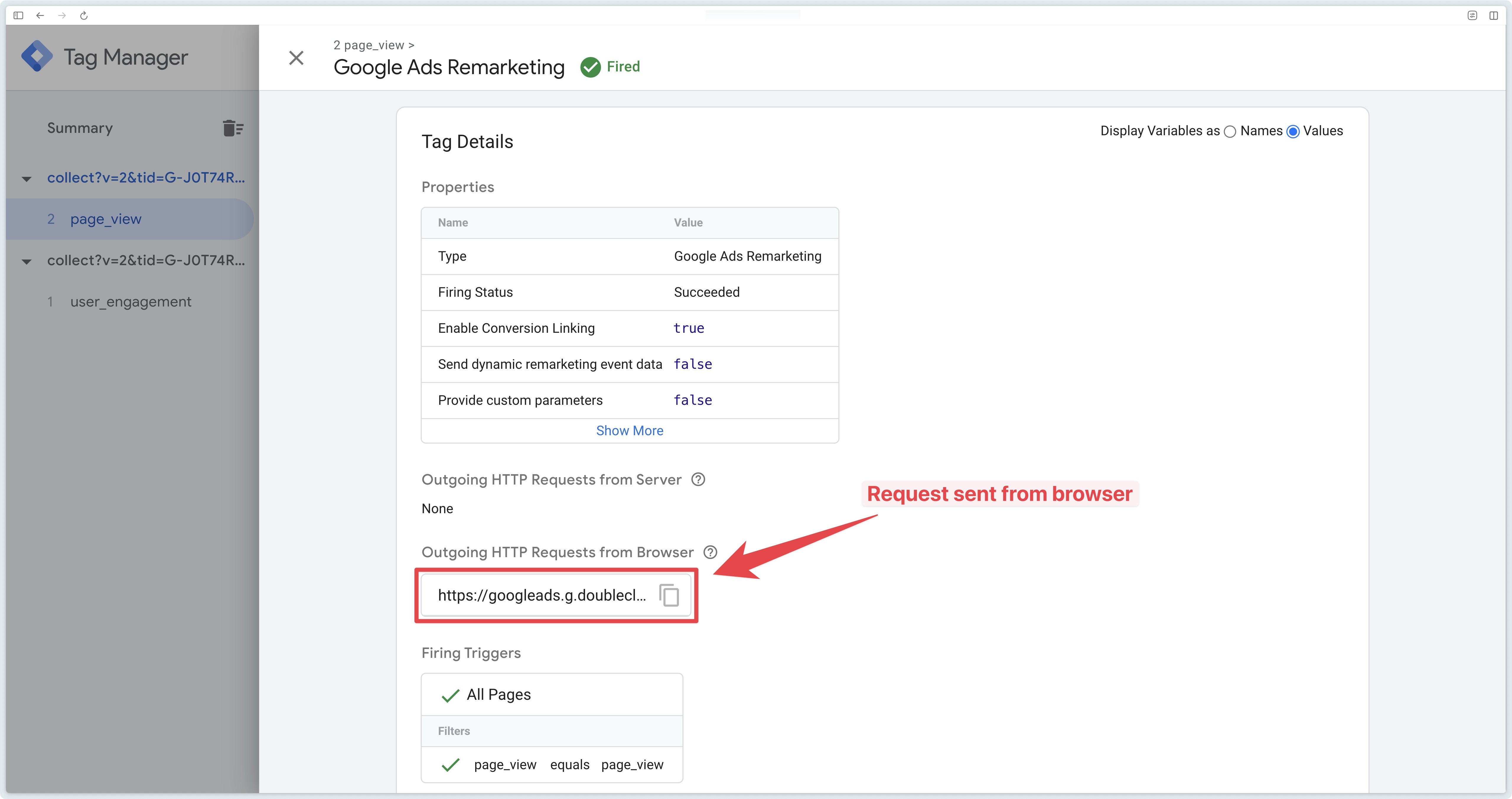Clear the Summary list with the delete icon
The height and width of the screenshot is (799, 1512).
coord(233,128)
